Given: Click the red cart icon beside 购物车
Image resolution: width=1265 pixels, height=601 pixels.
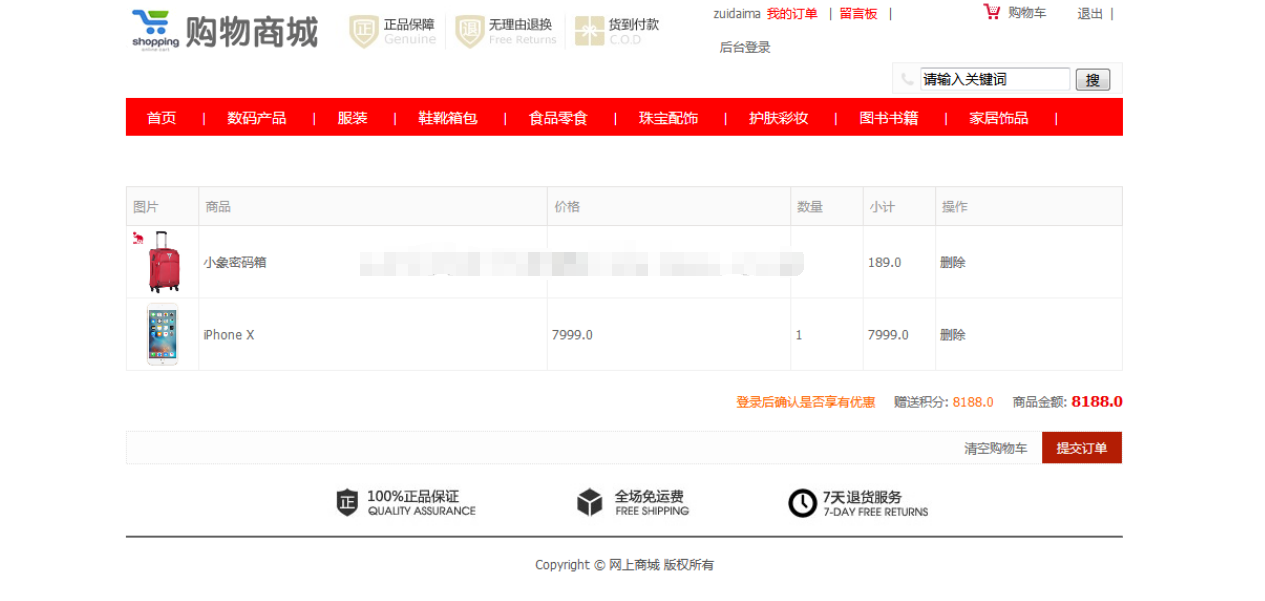Looking at the screenshot, I should pyautogui.click(x=992, y=12).
